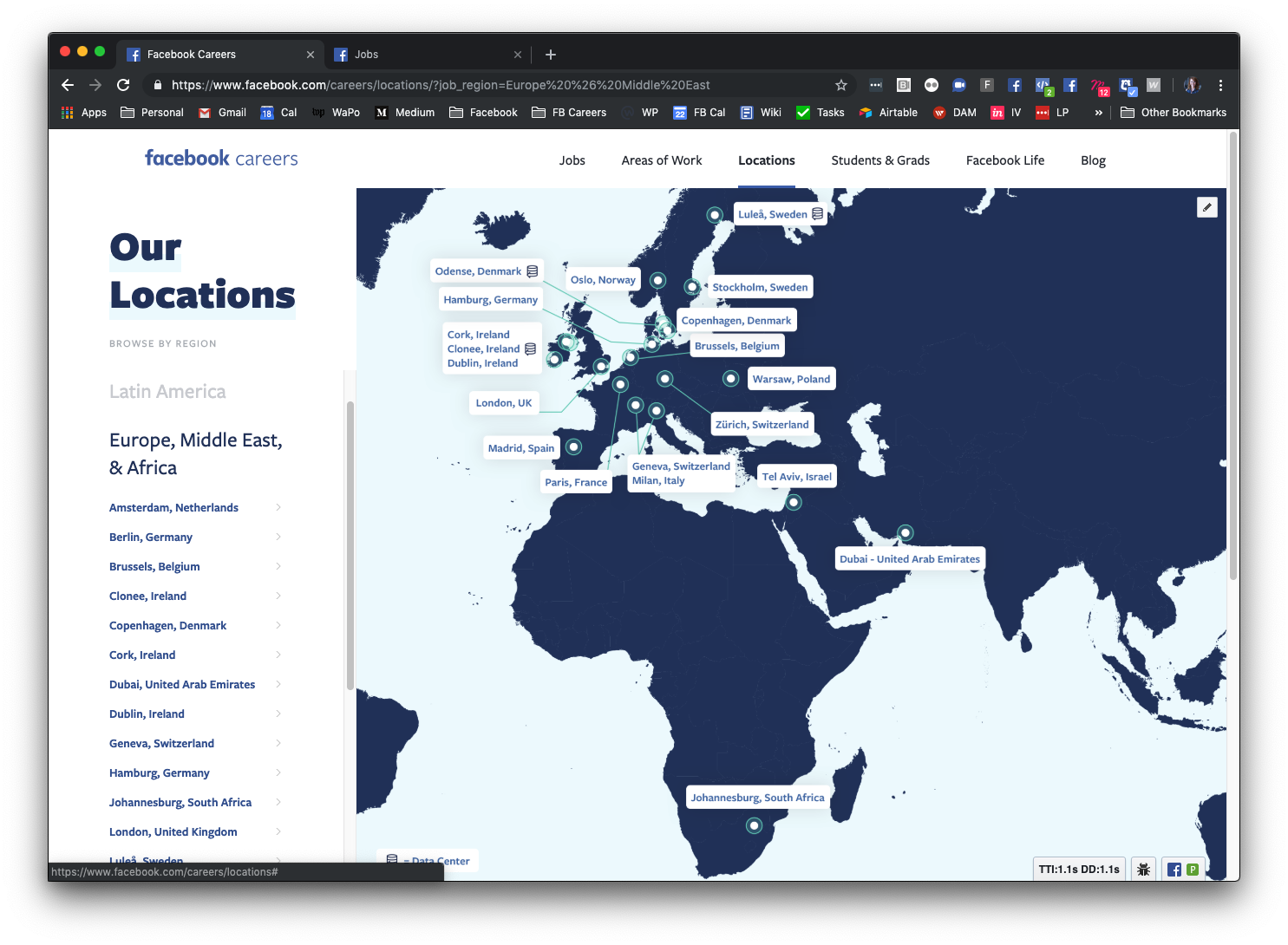
Task: Expand the Amsterdam, Netherlands chevron
Action: (x=278, y=507)
